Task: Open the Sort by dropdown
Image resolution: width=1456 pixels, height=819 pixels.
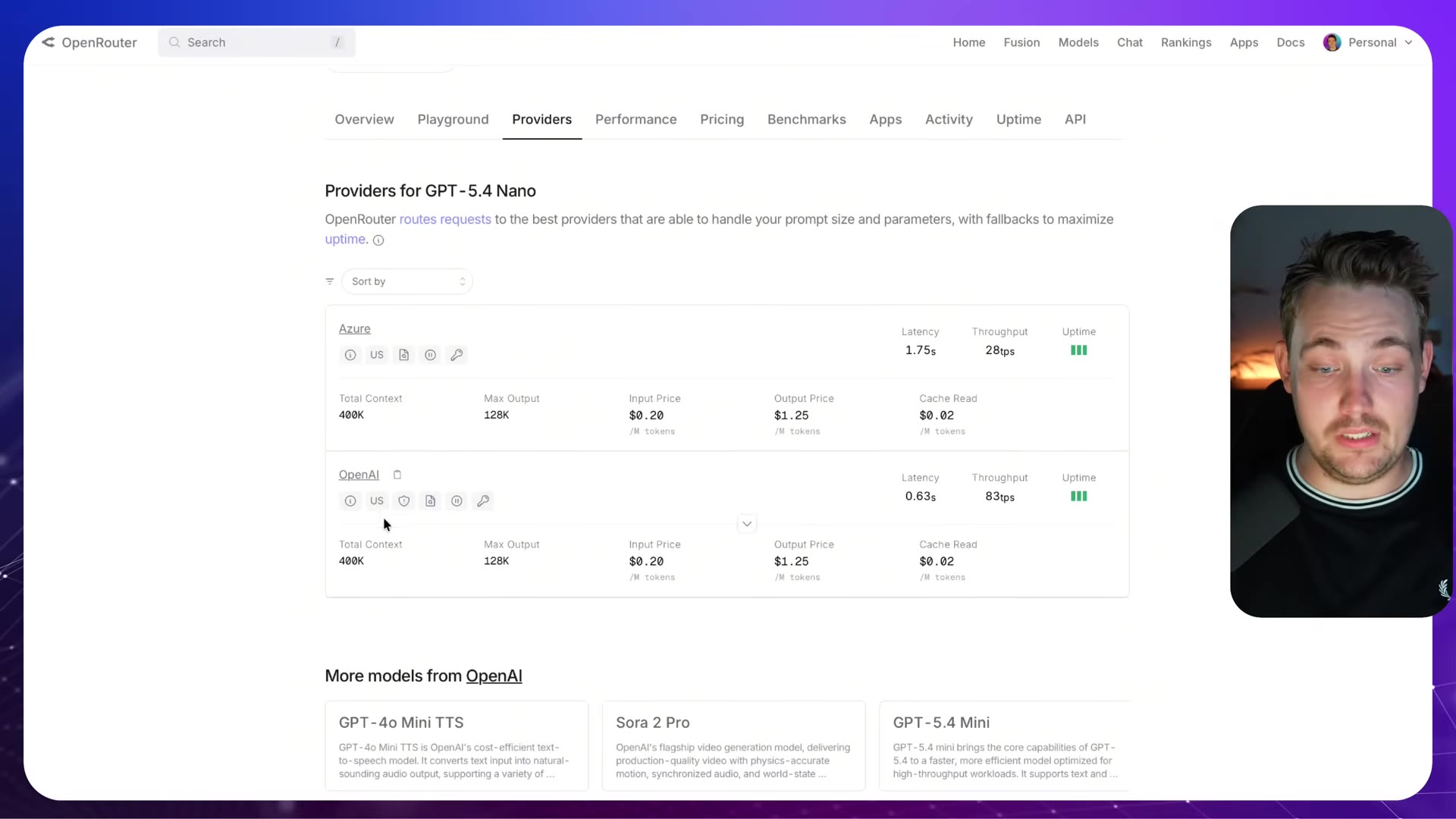Action: 407,281
